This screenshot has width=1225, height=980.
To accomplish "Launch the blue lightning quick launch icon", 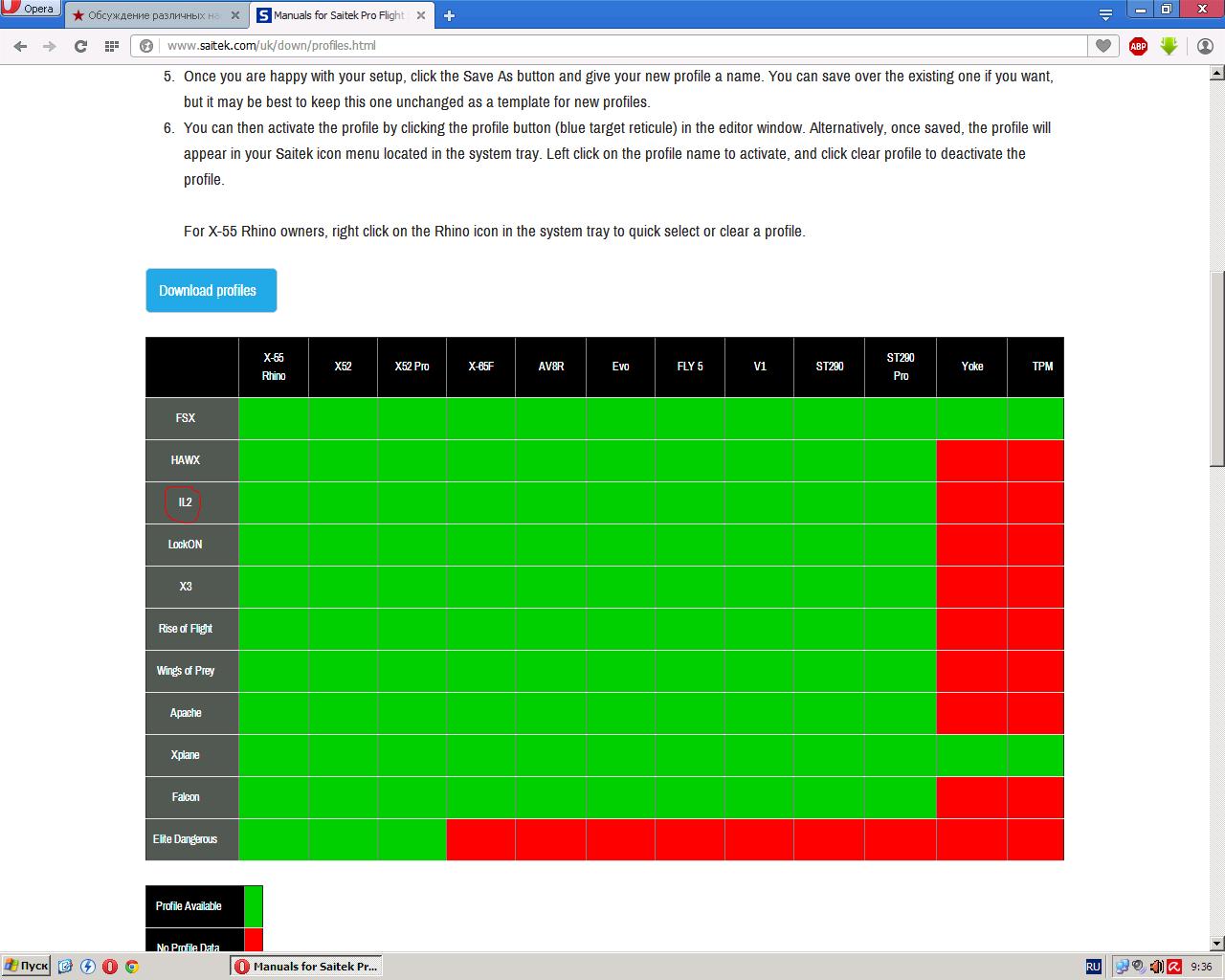I will point(87,967).
